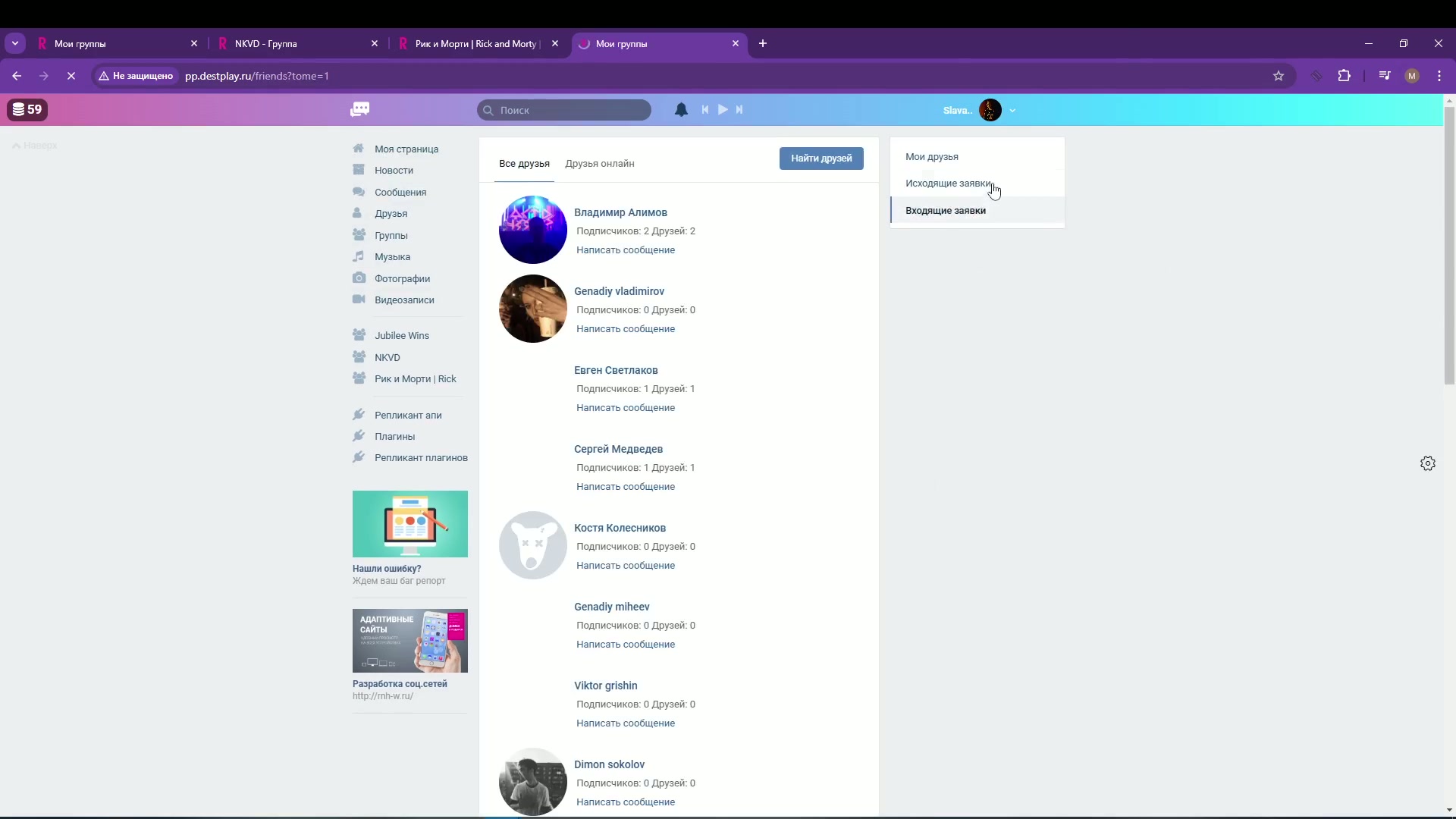Open the Chrome three-dot menu
This screenshot has width=1456, height=819.
tap(1439, 76)
